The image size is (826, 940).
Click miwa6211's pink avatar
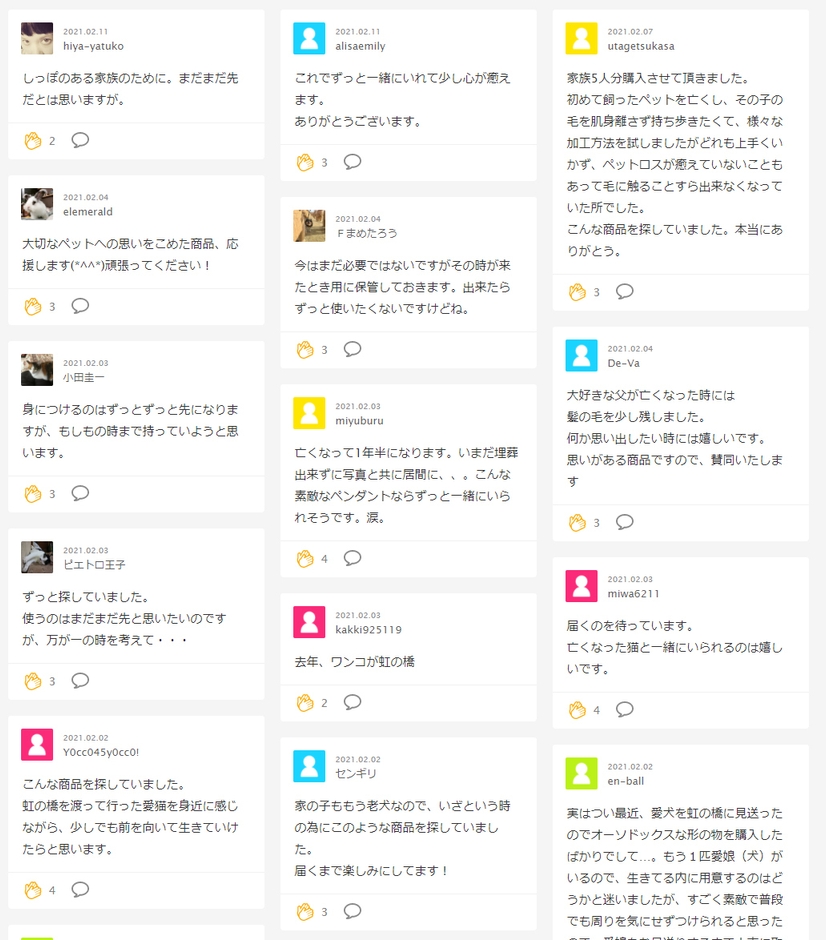[581, 586]
